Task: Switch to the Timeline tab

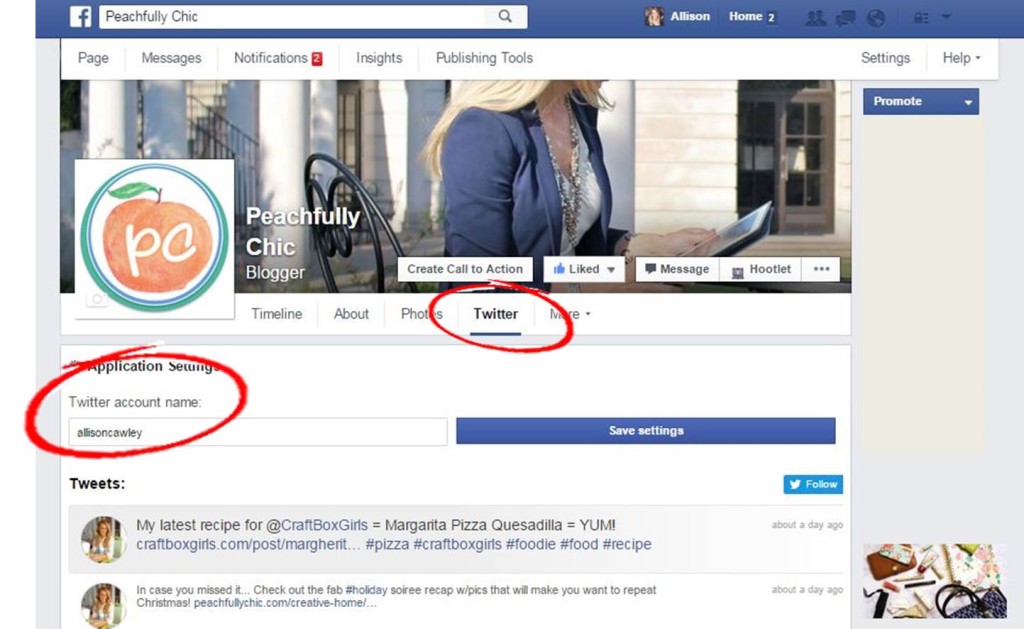Action: [x=277, y=314]
